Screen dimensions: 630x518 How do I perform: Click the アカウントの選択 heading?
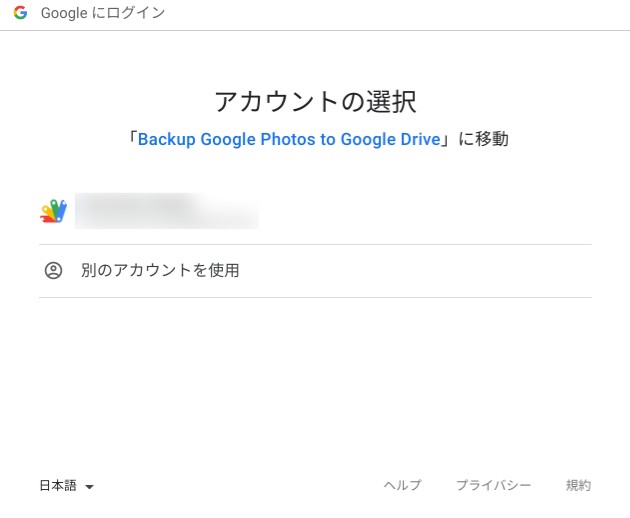pyautogui.click(x=315, y=101)
